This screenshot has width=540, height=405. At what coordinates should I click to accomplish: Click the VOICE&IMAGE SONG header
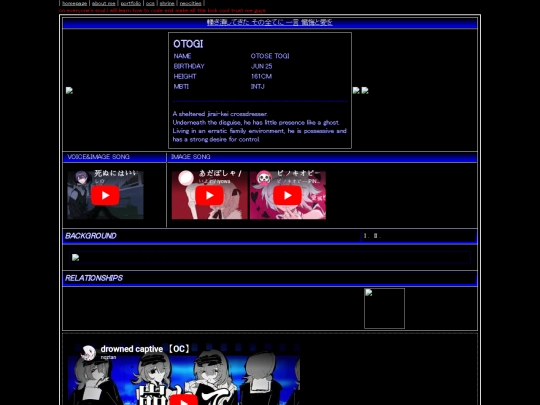point(98,157)
